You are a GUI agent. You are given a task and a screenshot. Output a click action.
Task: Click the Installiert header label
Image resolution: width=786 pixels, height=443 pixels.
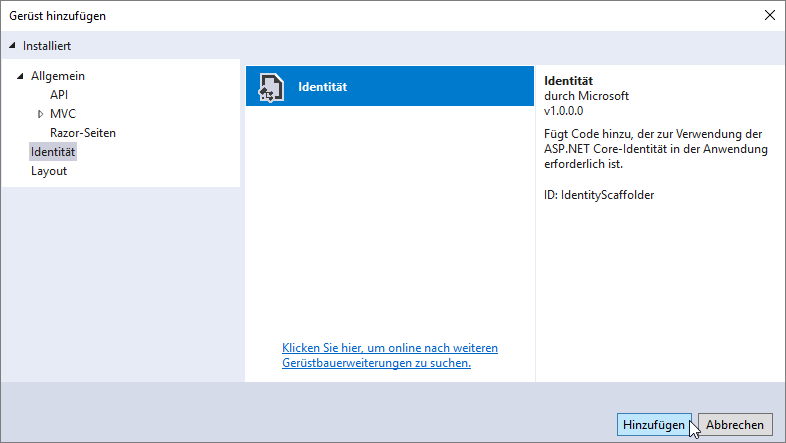click(47, 46)
